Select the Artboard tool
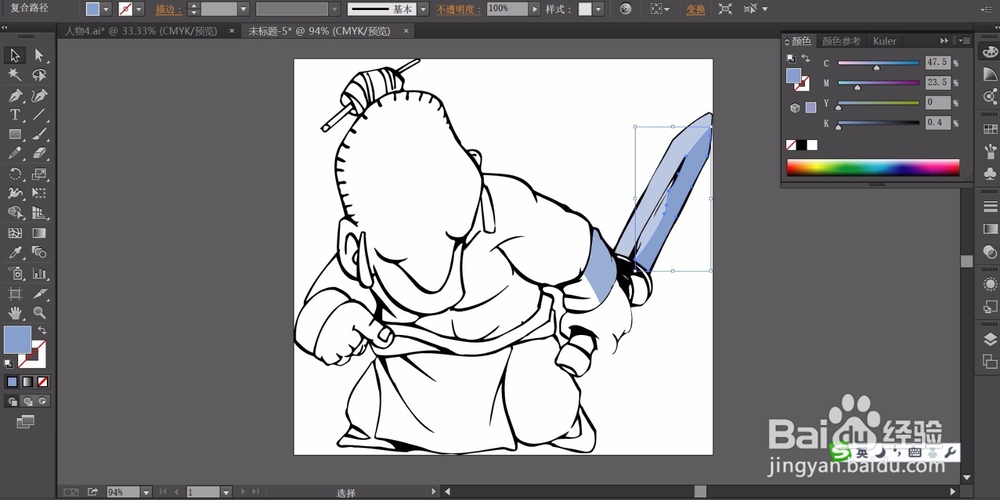 [15, 293]
